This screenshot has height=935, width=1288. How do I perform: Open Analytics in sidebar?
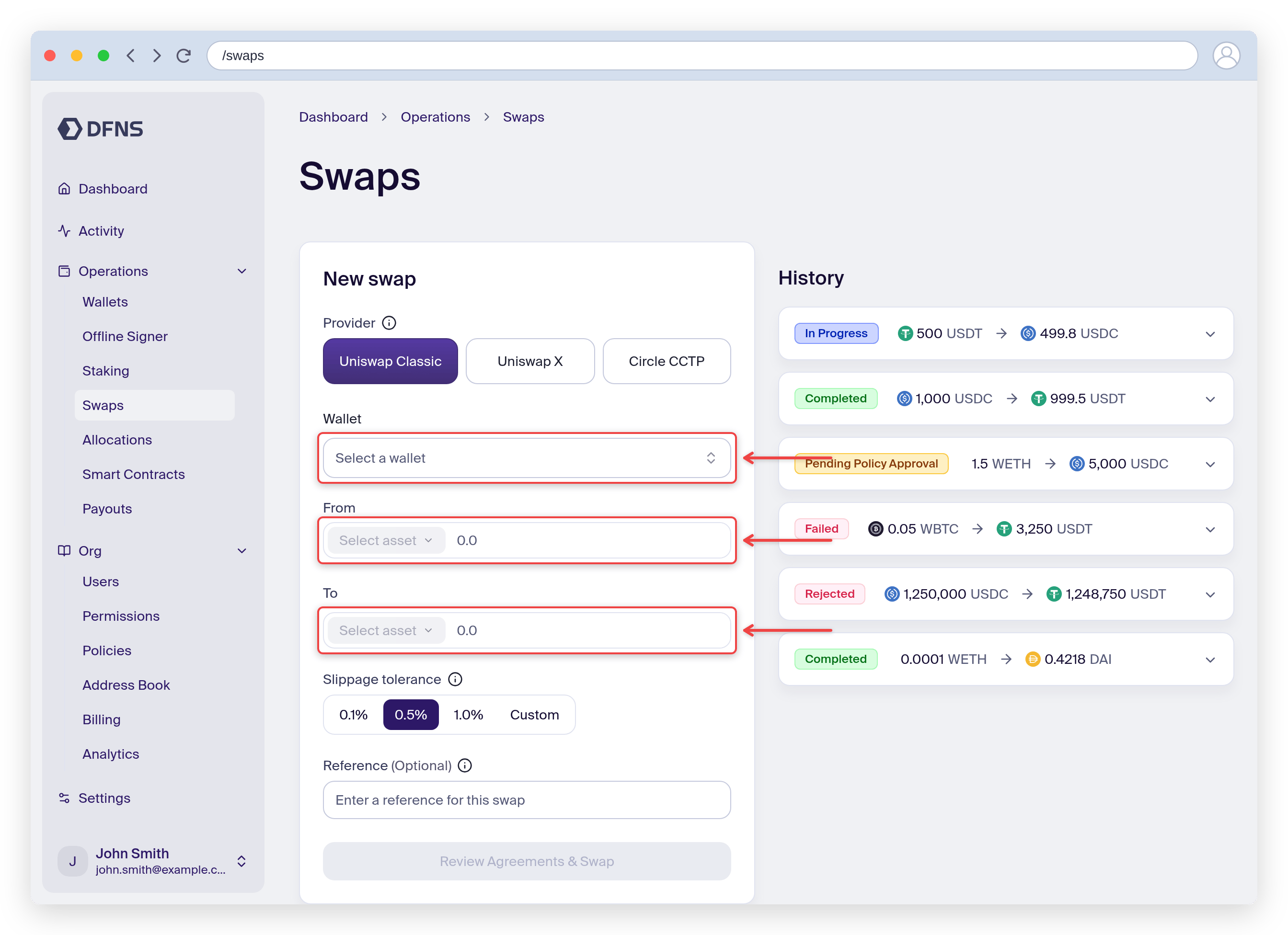pyautogui.click(x=111, y=754)
